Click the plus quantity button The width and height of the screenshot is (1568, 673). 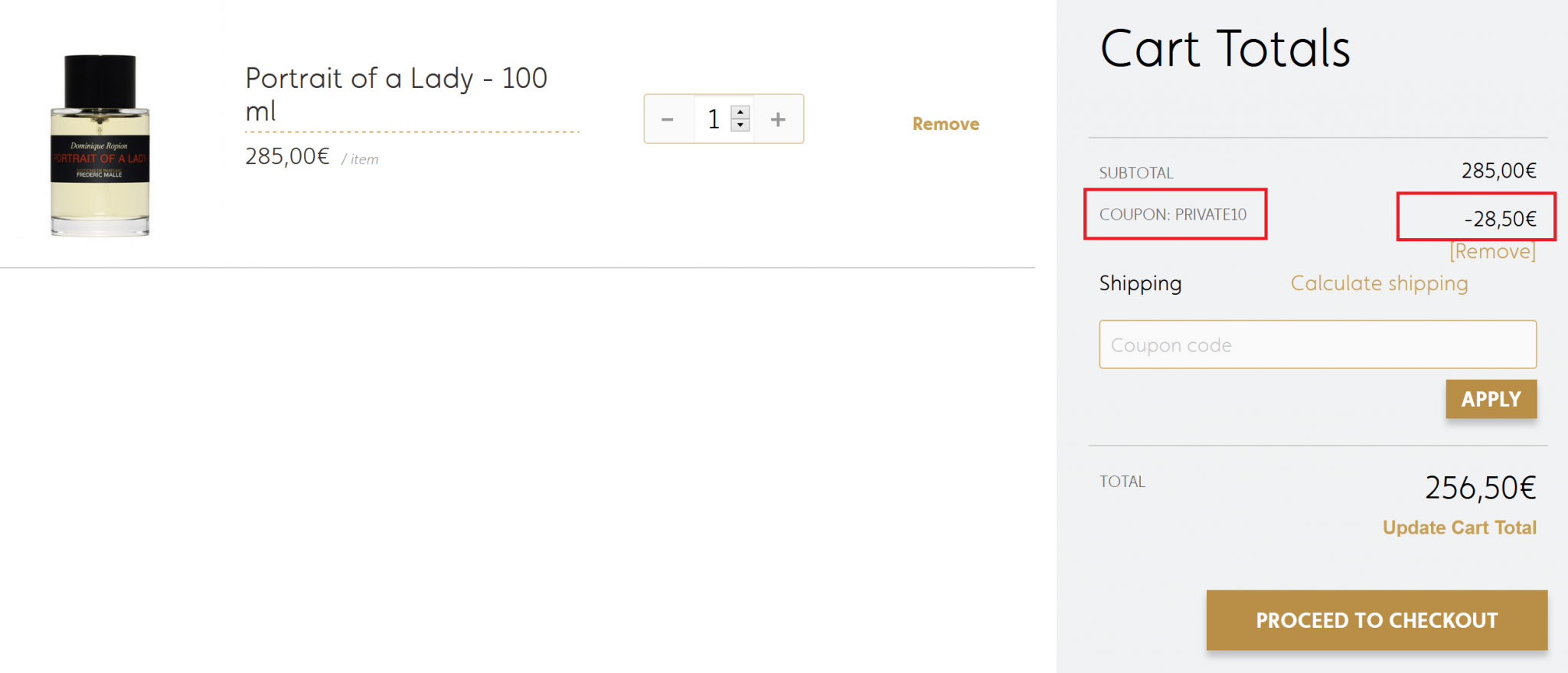(x=778, y=119)
